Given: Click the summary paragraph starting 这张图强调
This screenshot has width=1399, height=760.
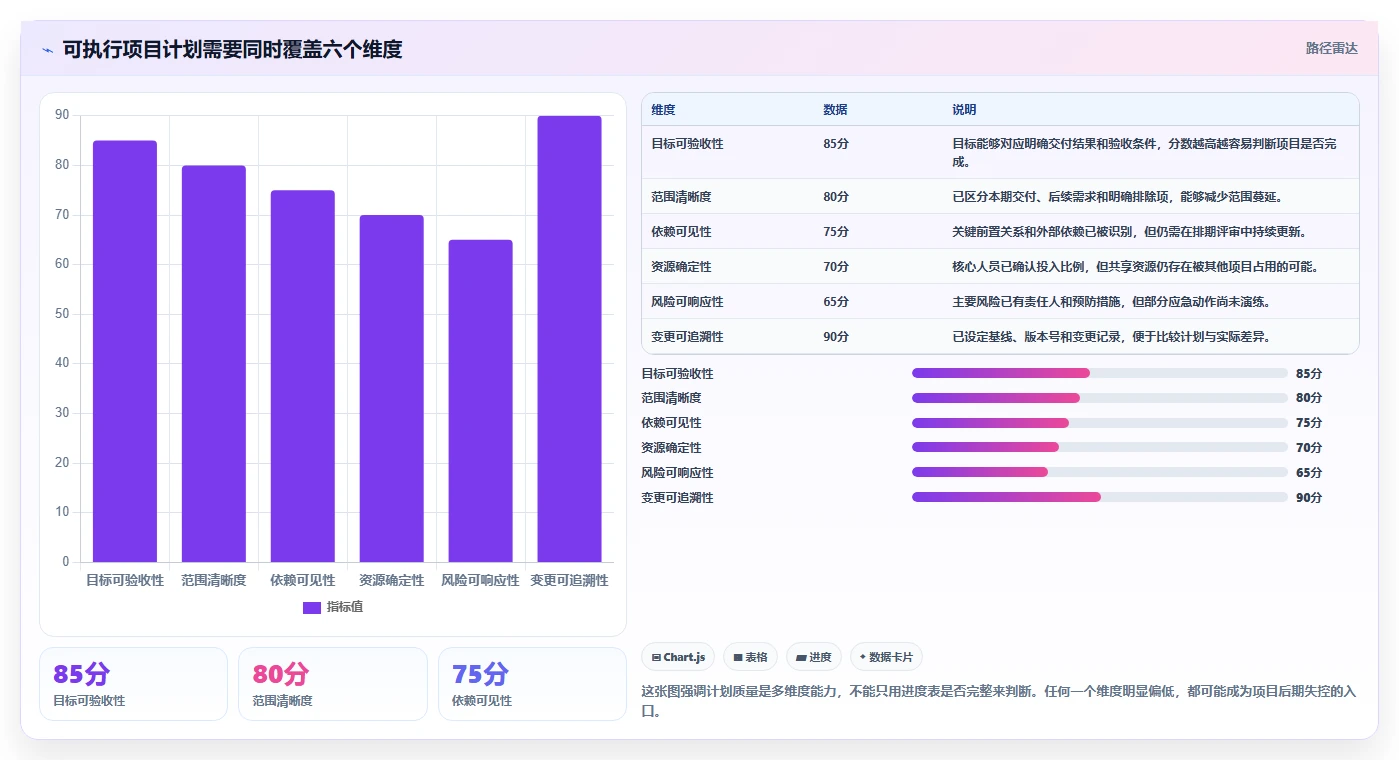Looking at the screenshot, I should pyautogui.click(x=998, y=701).
